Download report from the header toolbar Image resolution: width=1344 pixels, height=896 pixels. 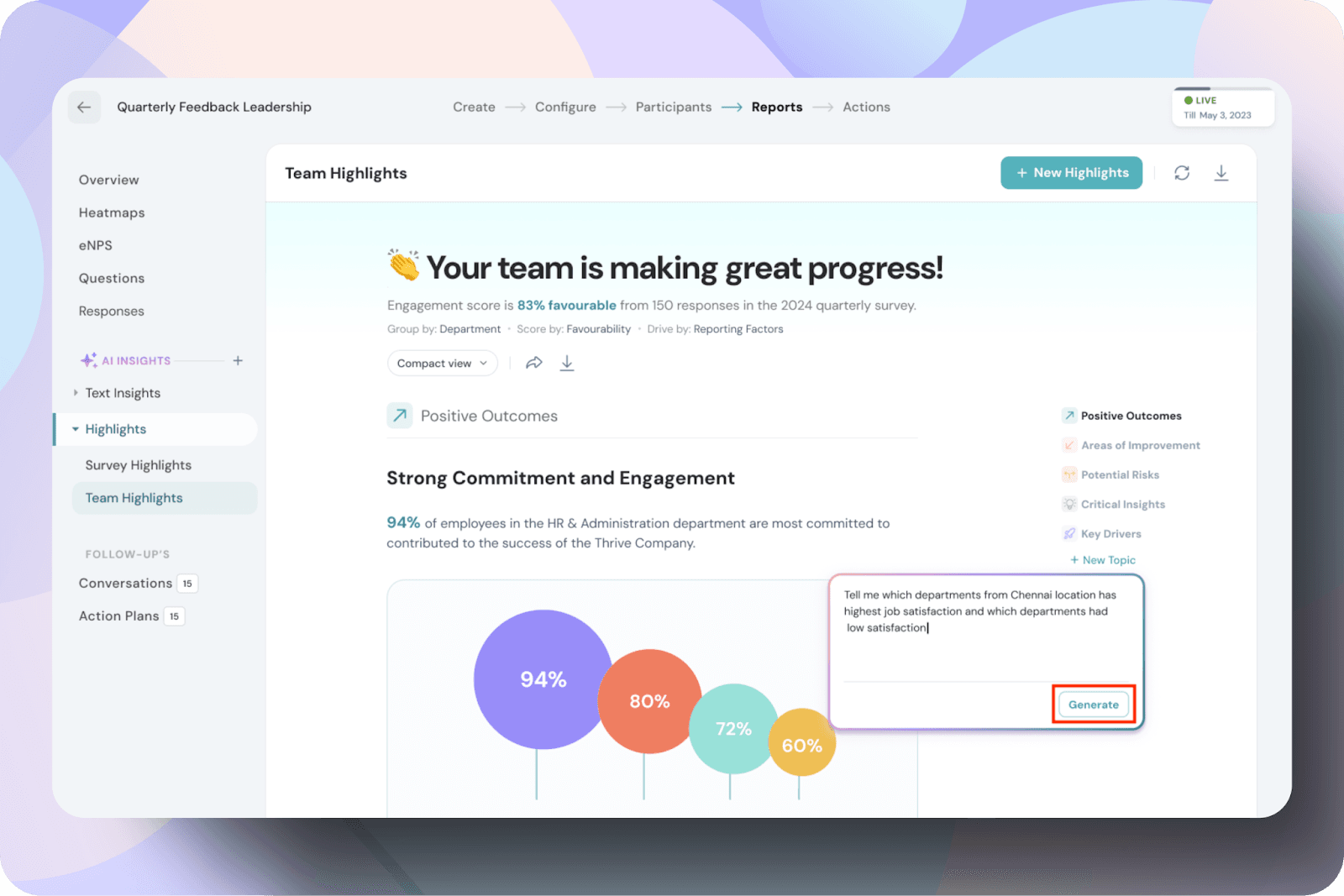1221,173
